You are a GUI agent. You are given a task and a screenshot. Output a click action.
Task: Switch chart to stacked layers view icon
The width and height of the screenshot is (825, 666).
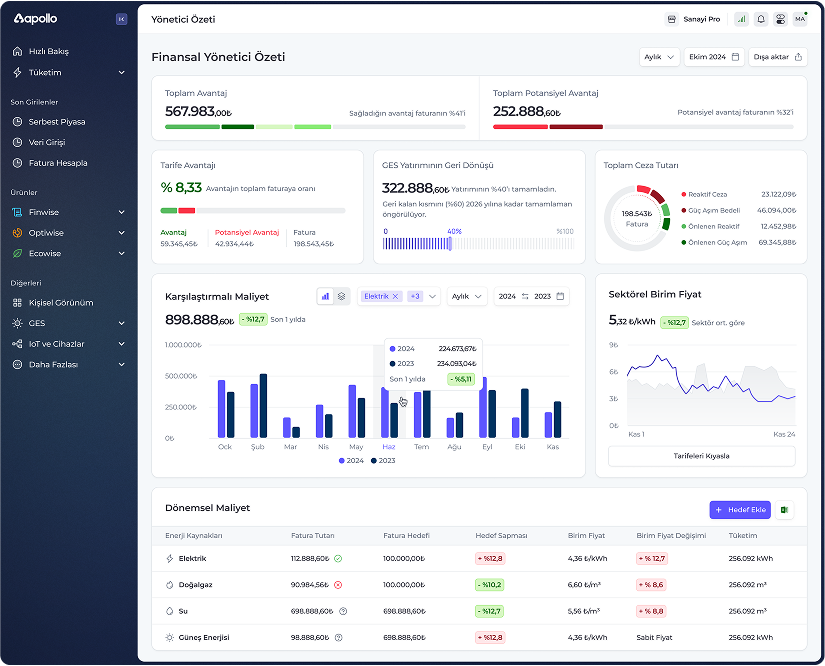pyautogui.click(x=341, y=296)
